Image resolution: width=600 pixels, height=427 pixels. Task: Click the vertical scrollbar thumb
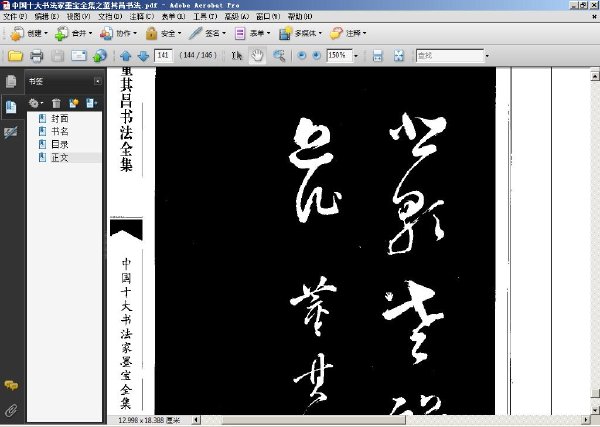[595, 393]
